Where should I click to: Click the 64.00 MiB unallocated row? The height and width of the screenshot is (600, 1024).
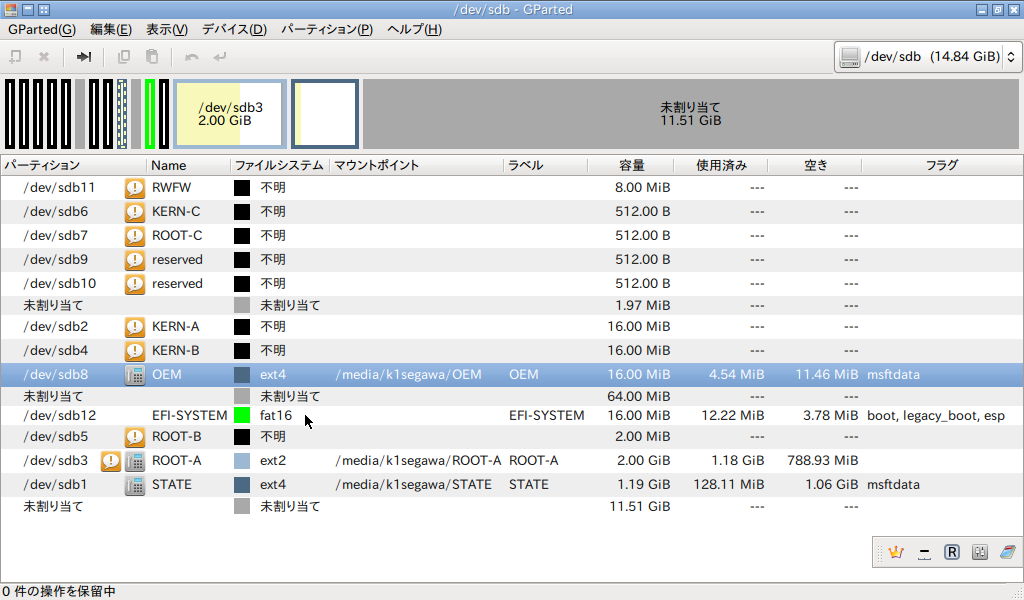512,396
